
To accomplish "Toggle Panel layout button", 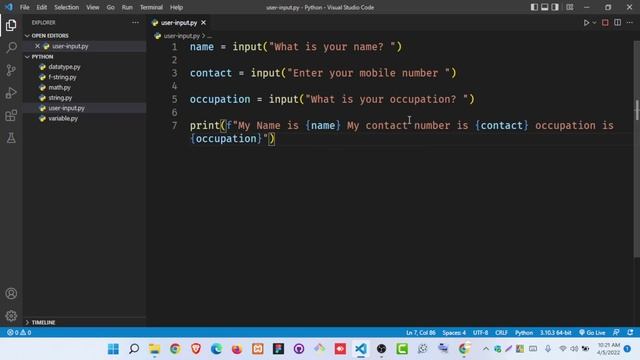I will click(x=544, y=7).
